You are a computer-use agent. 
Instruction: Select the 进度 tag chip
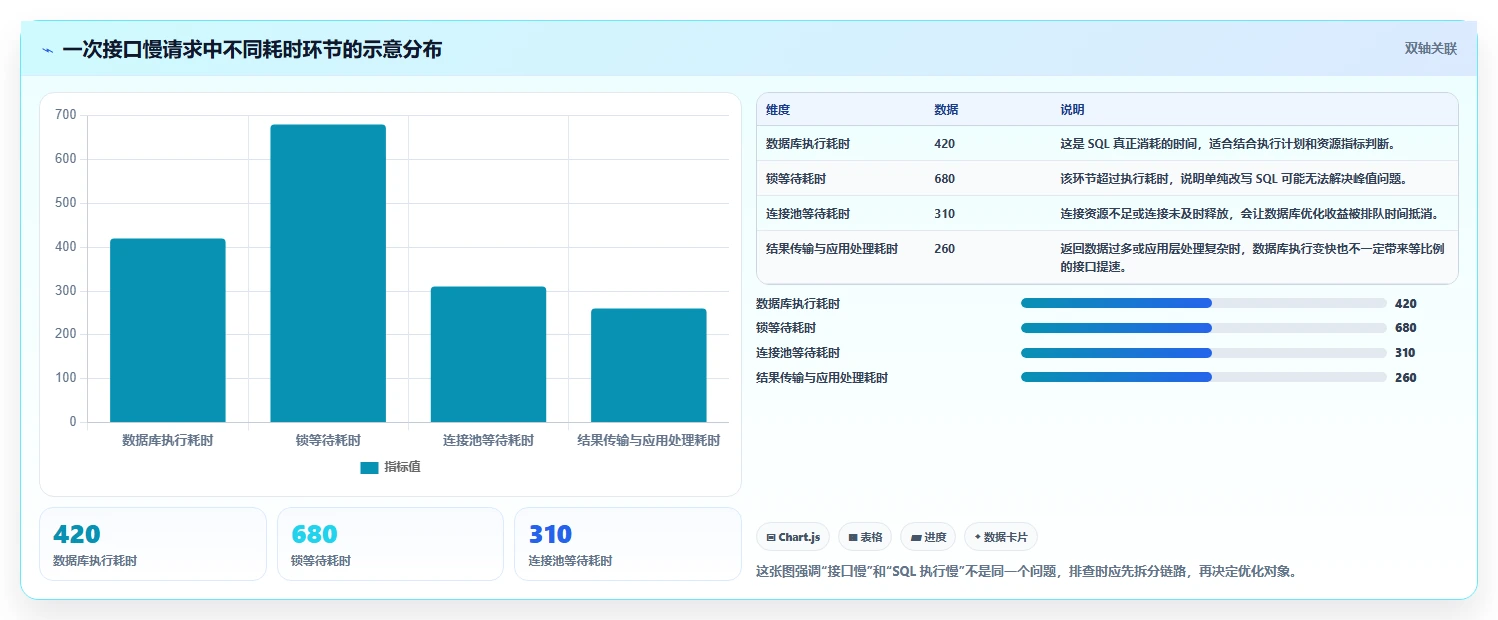[928, 537]
